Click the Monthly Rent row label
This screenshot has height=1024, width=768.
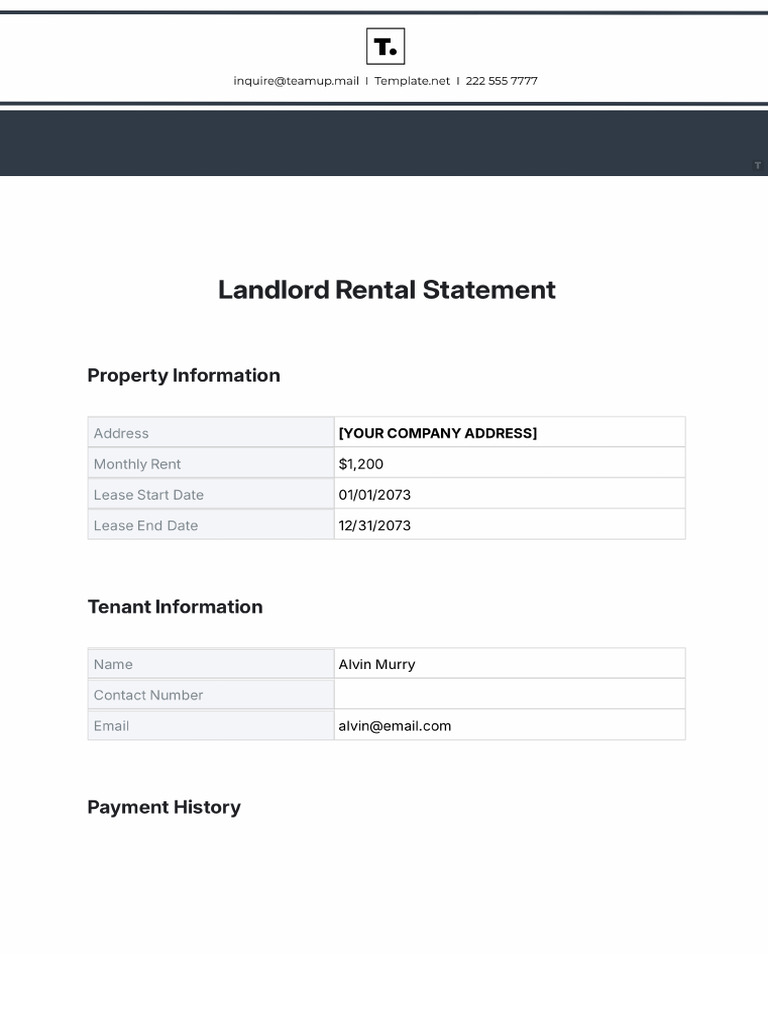[137, 464]
